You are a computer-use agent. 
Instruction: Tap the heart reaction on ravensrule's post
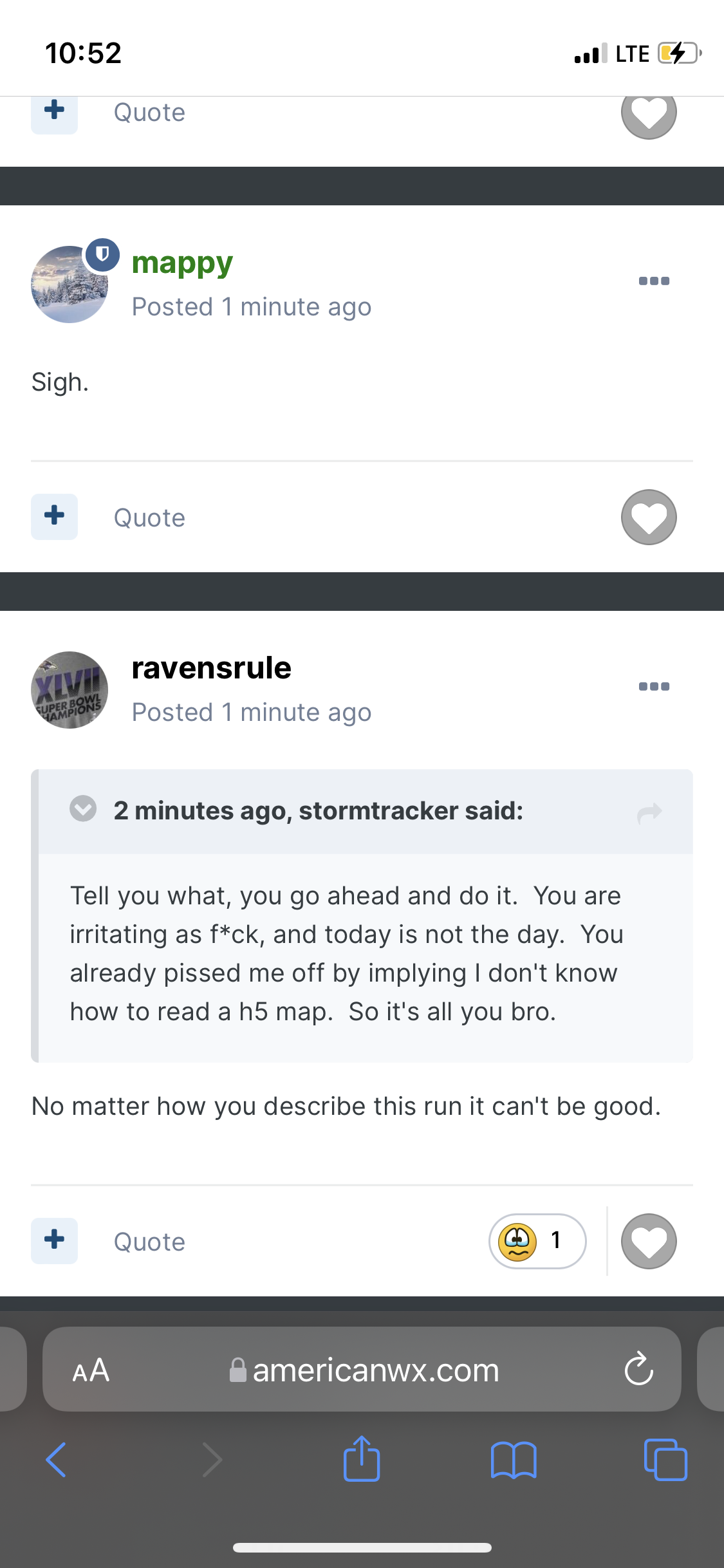649,1242
